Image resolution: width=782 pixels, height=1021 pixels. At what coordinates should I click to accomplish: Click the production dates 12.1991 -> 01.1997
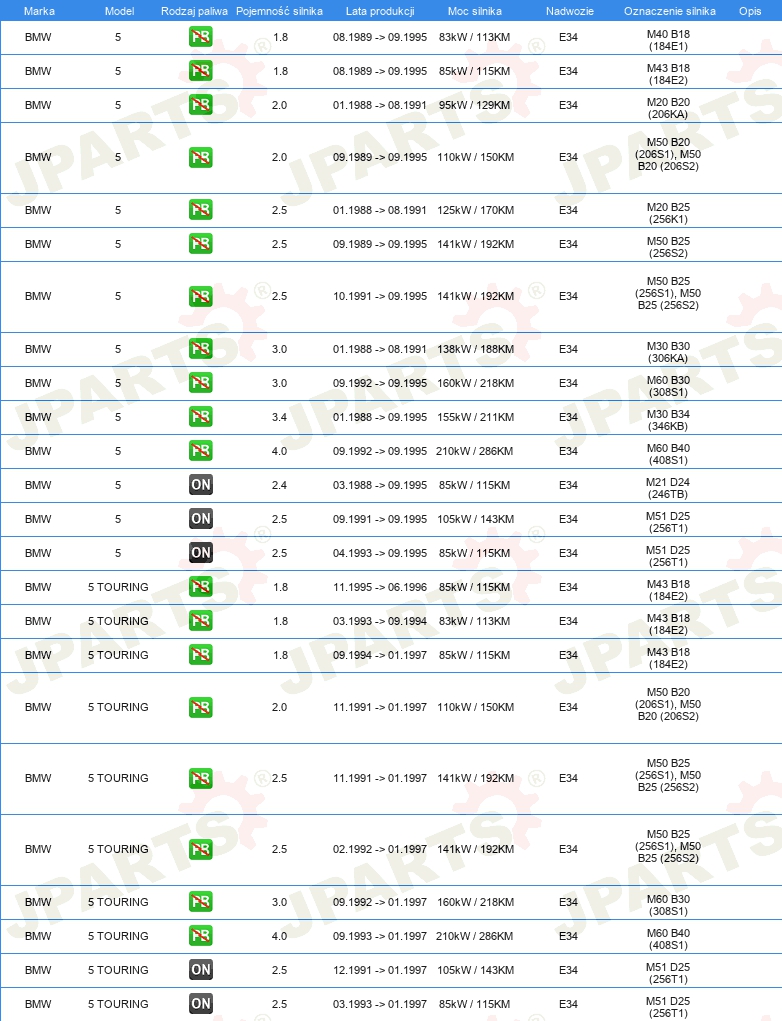380,970
